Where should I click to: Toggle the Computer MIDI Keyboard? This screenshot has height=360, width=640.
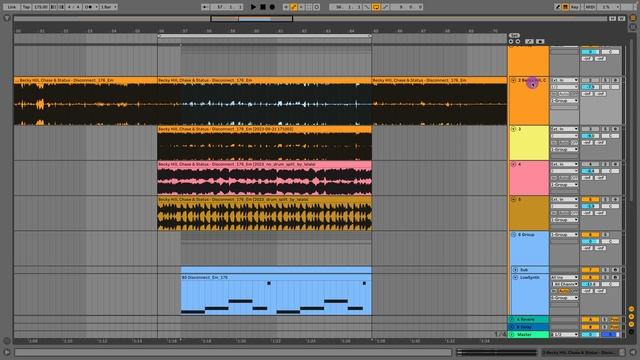tap(565, 7)
